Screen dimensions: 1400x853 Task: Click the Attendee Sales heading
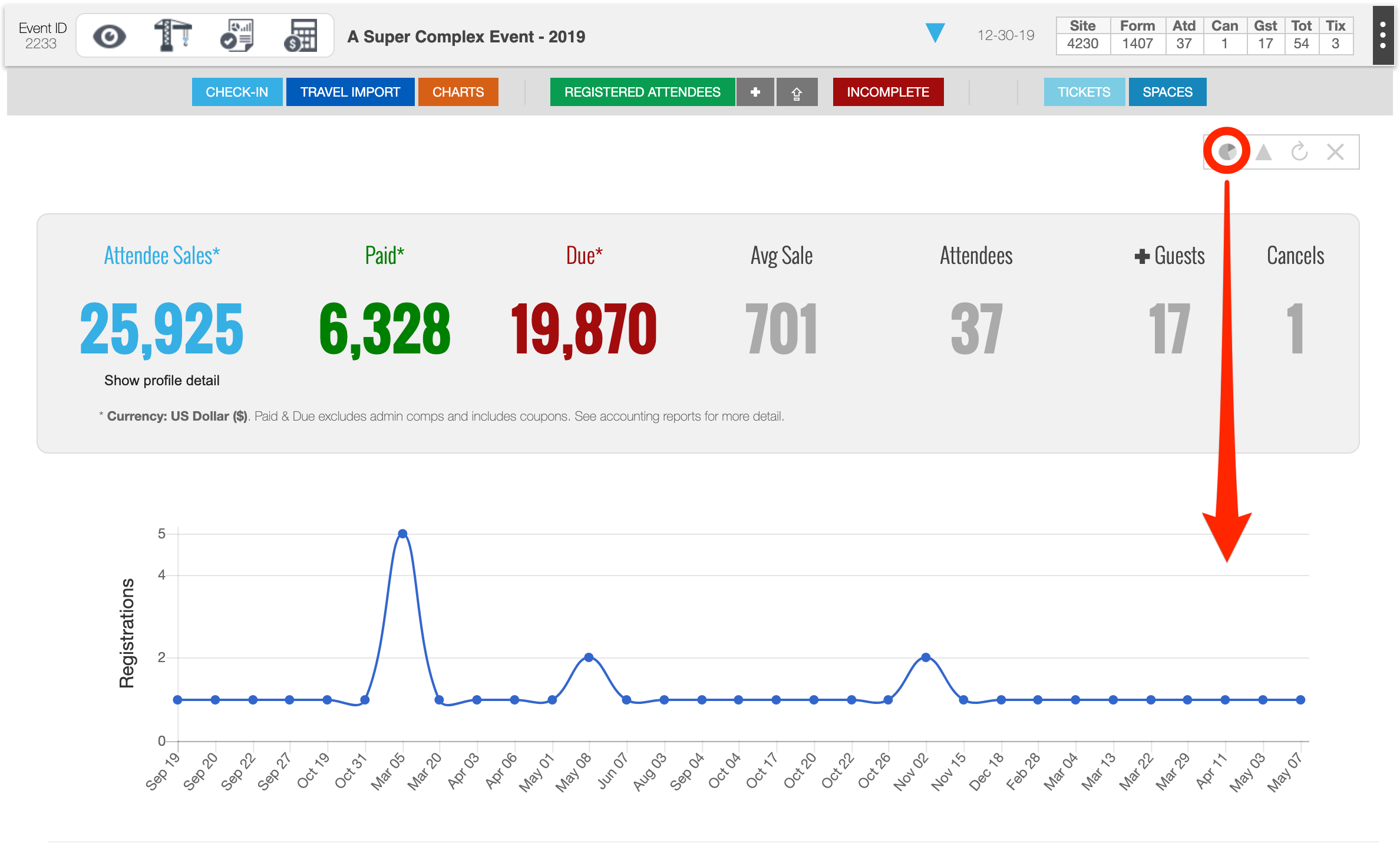[x=162, y=256]
